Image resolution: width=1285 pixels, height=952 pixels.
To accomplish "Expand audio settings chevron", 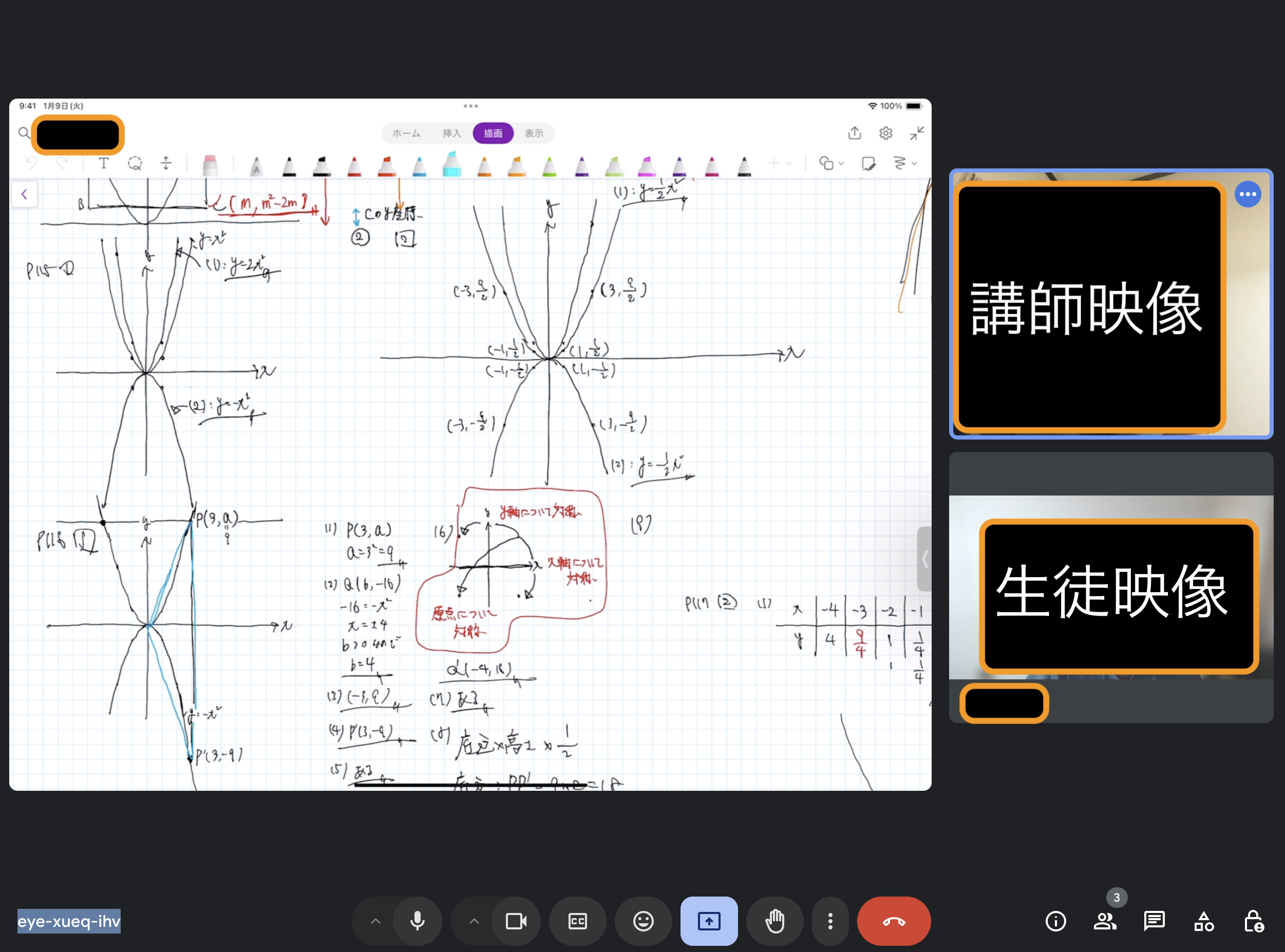I will [375, 921].
